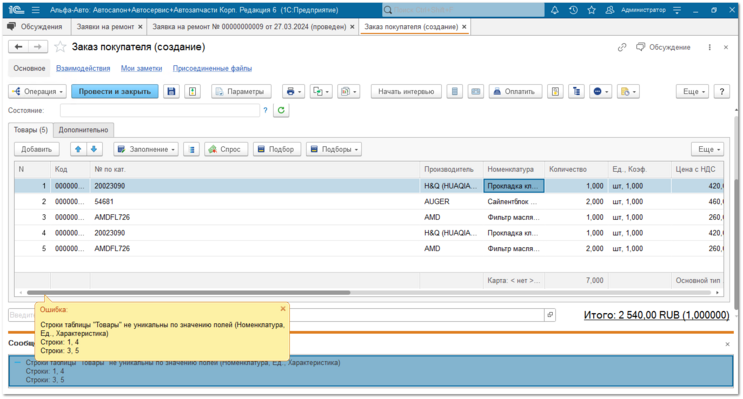Image resolution: width=743 pixels, height=399 pixels.
Task: Close the Заявки на ремонт tab
Action: [x=140, y=27]
